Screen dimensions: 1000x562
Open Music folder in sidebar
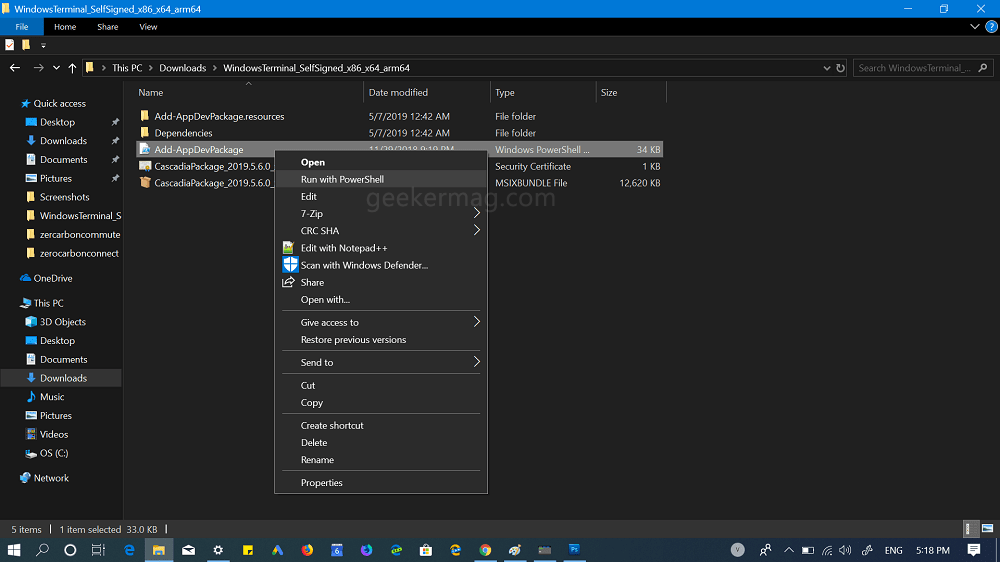tap(52, 397)
